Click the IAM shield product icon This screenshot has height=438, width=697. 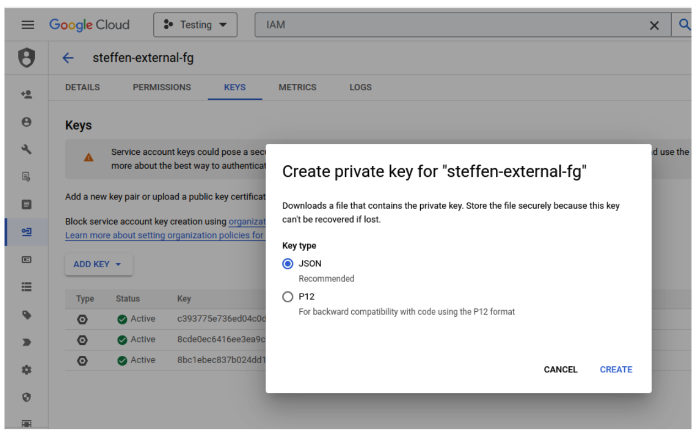(27, 58)
